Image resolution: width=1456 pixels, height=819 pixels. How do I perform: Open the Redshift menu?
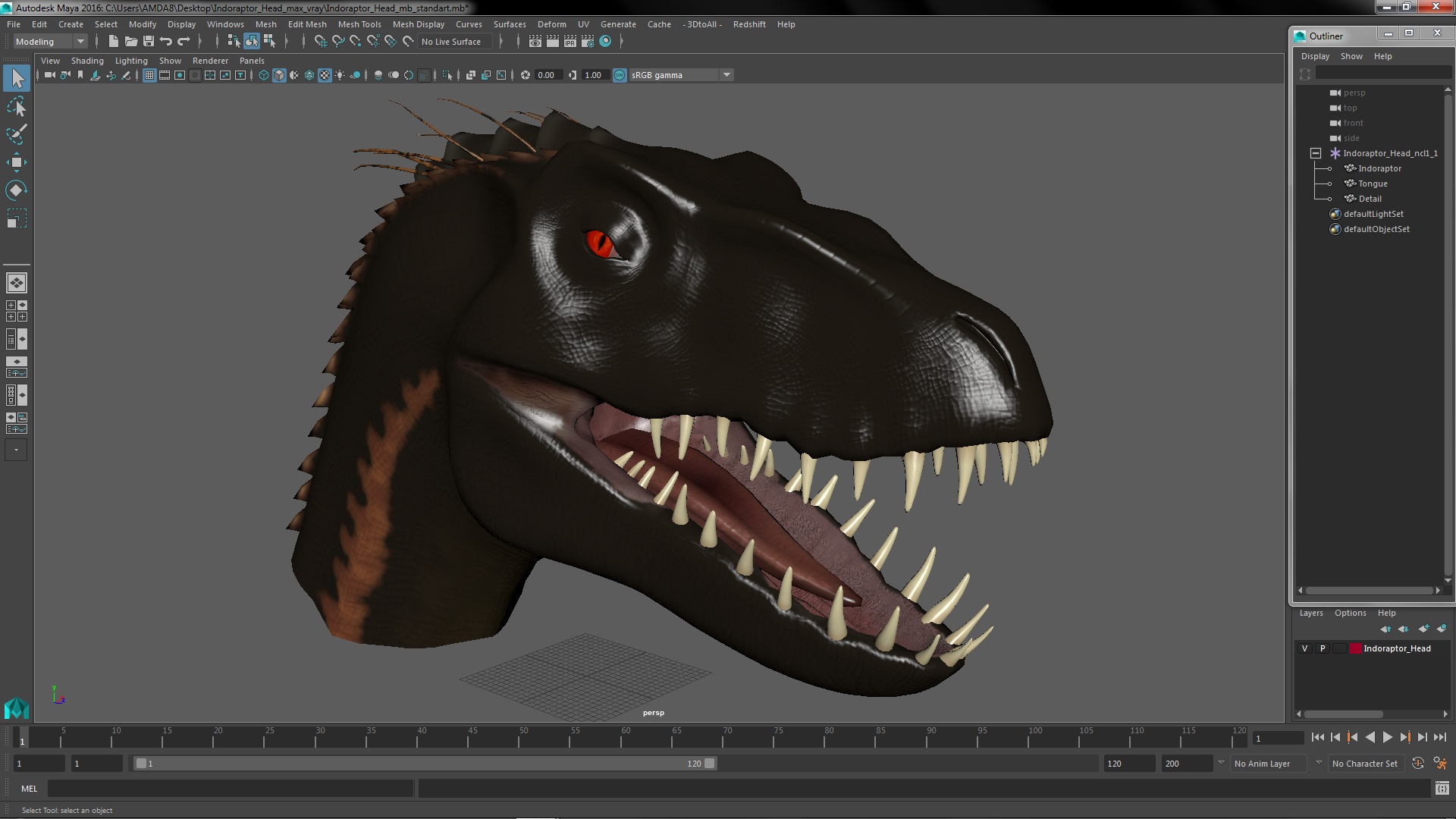[749, 24]
